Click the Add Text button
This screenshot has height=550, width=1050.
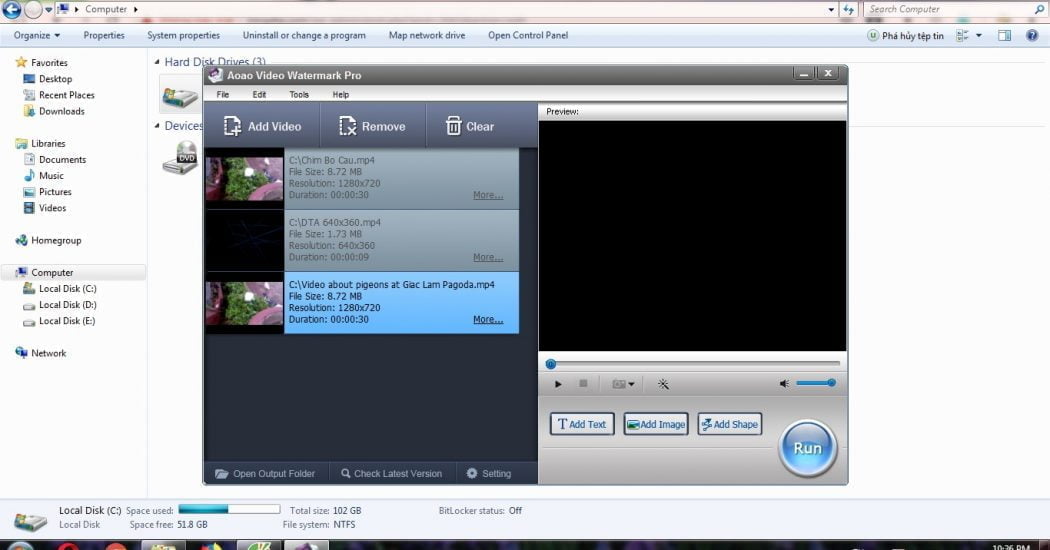click(582, 424)
